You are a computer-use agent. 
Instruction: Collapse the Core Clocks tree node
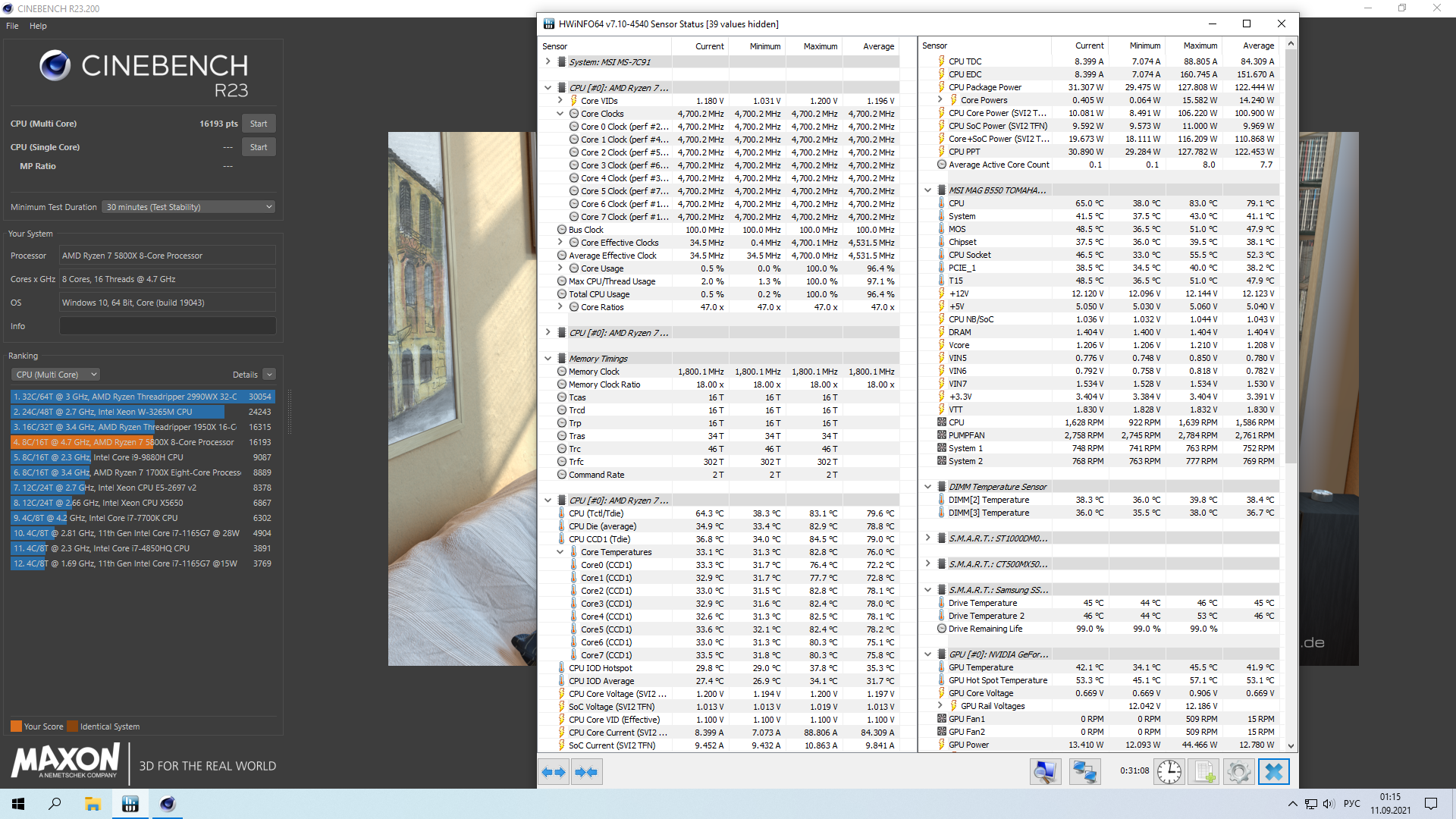(x=560, y=114)
